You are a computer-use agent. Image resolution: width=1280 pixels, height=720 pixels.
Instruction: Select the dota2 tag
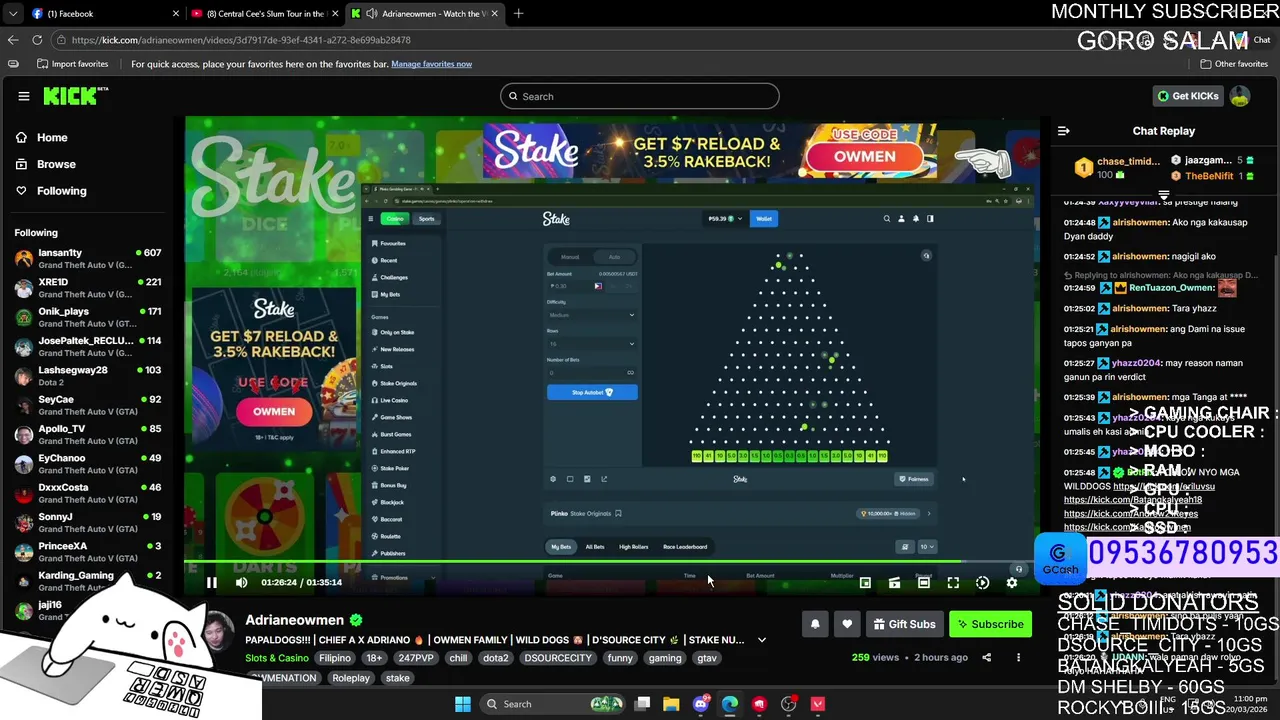coord(496,658)
